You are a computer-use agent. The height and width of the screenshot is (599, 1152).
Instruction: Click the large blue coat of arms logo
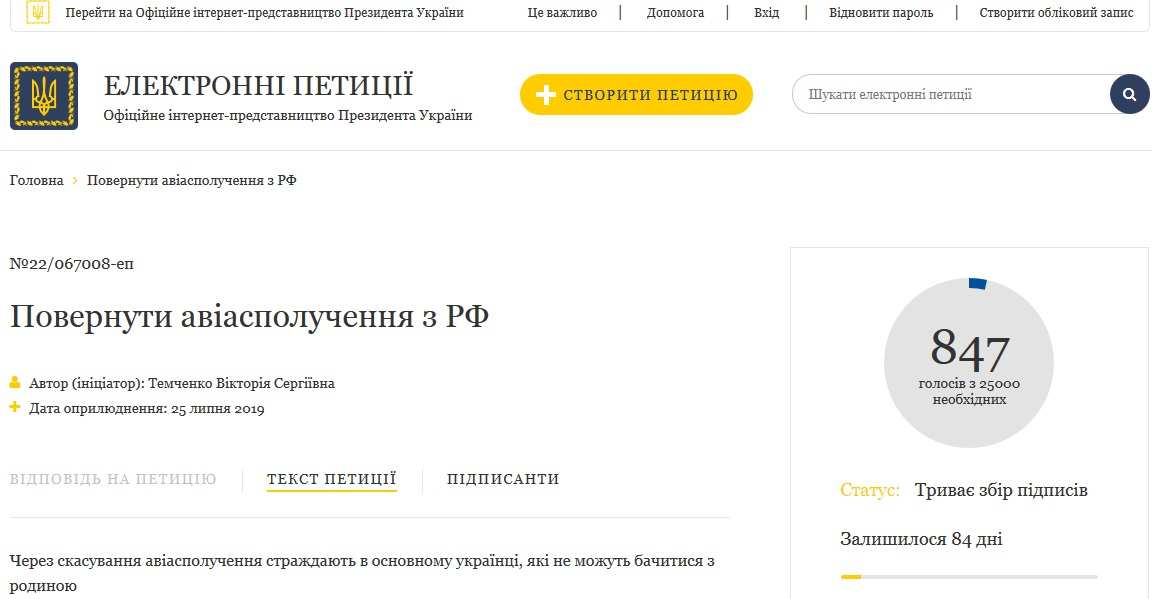[44, 96]
